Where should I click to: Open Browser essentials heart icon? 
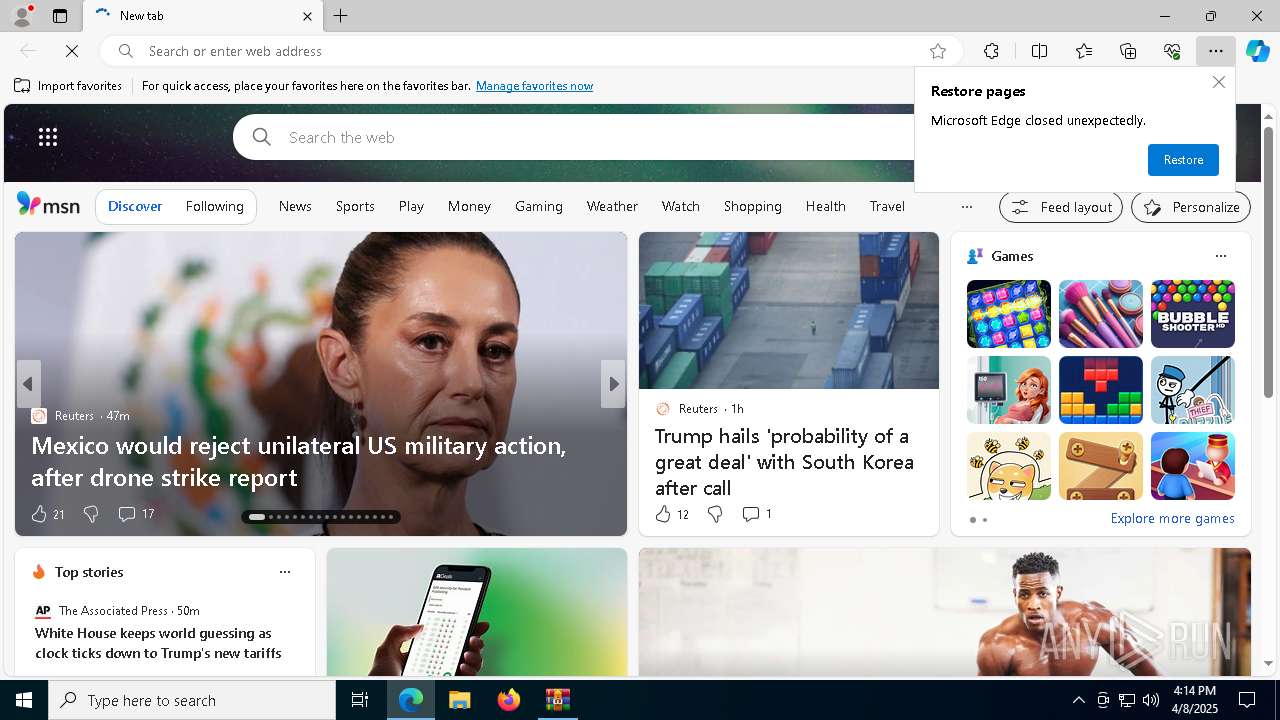pos(1172,51)
